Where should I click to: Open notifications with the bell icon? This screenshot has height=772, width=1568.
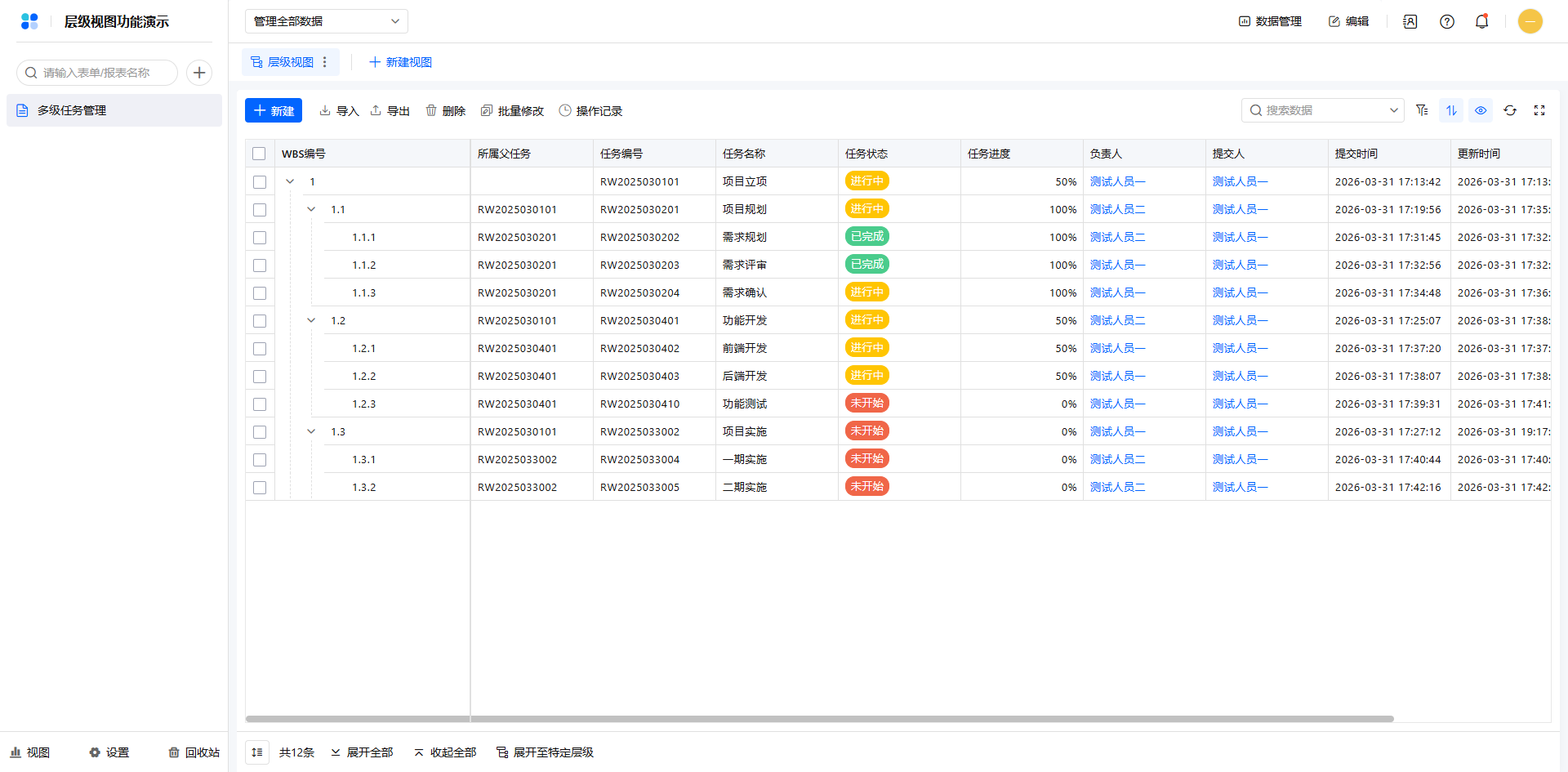coord(1481,22)
